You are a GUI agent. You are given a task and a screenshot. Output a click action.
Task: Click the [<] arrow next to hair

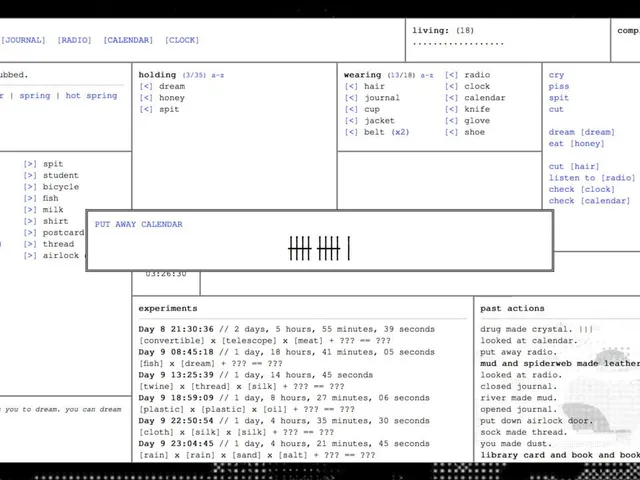tap(351, 87)
